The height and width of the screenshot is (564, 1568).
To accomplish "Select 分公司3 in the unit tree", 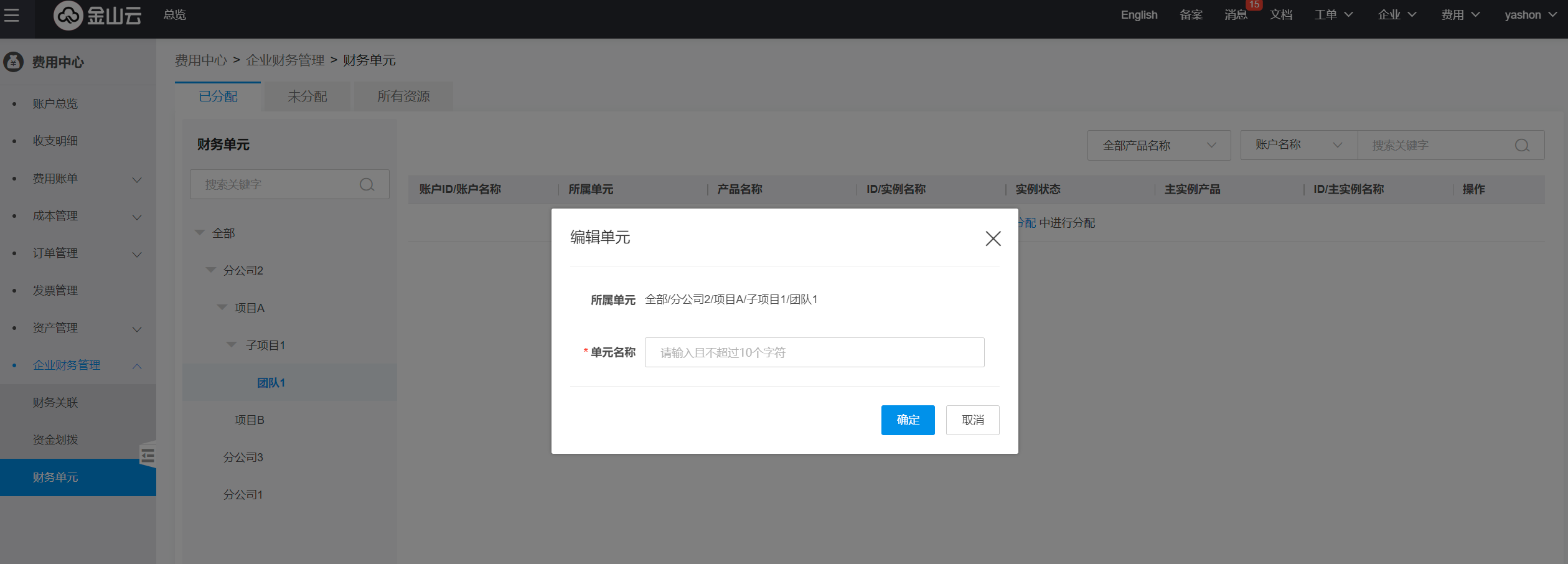I will click(x=243, y=458).
